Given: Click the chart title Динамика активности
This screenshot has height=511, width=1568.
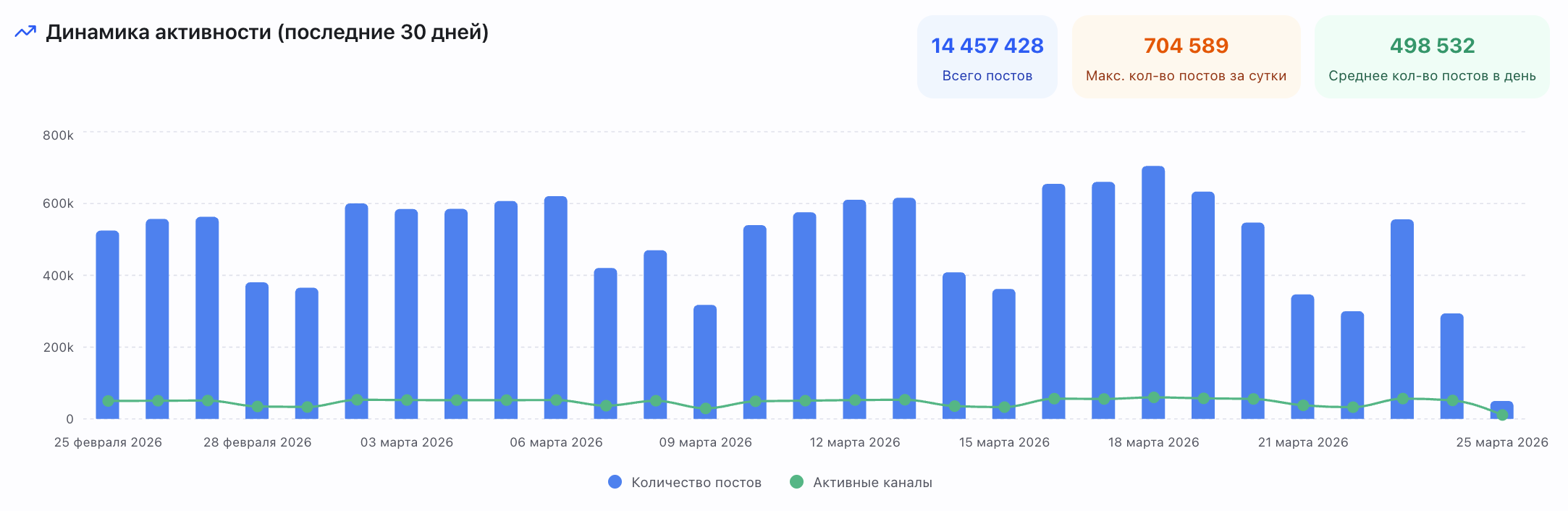Looking at the screenshot, I should coord(267,33).
